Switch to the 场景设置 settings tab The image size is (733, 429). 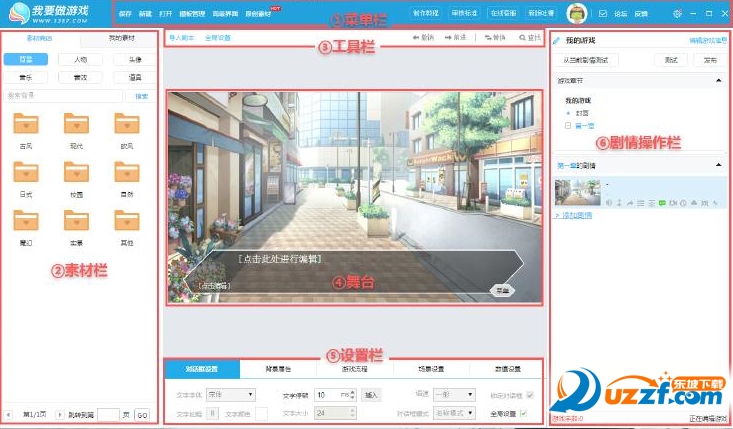[431, 369]
